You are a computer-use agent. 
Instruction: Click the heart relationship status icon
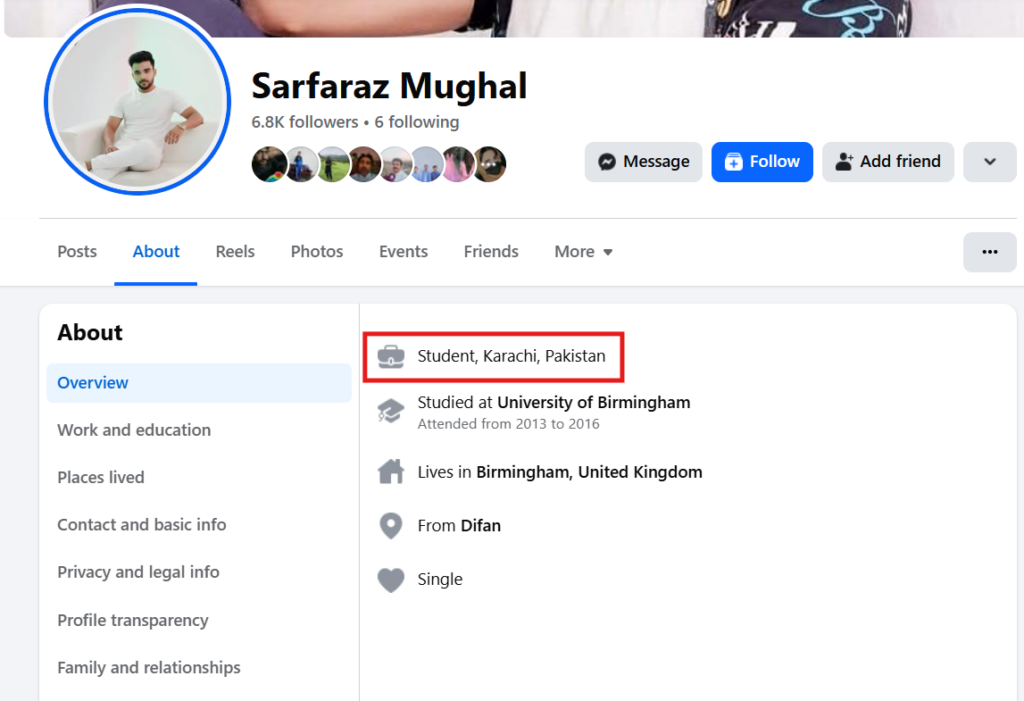click(x=391, y=580)
